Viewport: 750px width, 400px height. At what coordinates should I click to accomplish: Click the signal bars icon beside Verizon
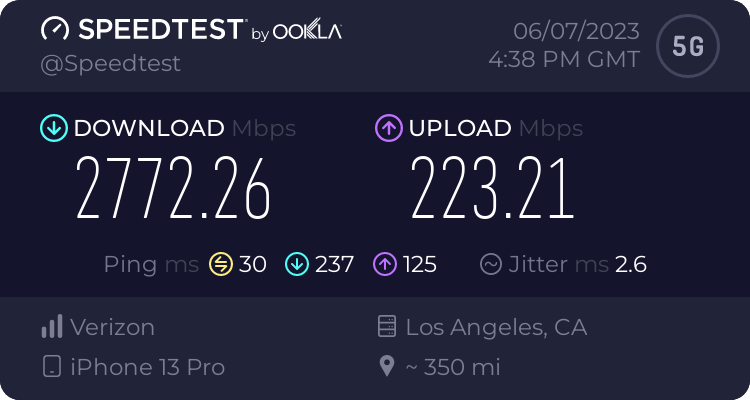point(52,326)
